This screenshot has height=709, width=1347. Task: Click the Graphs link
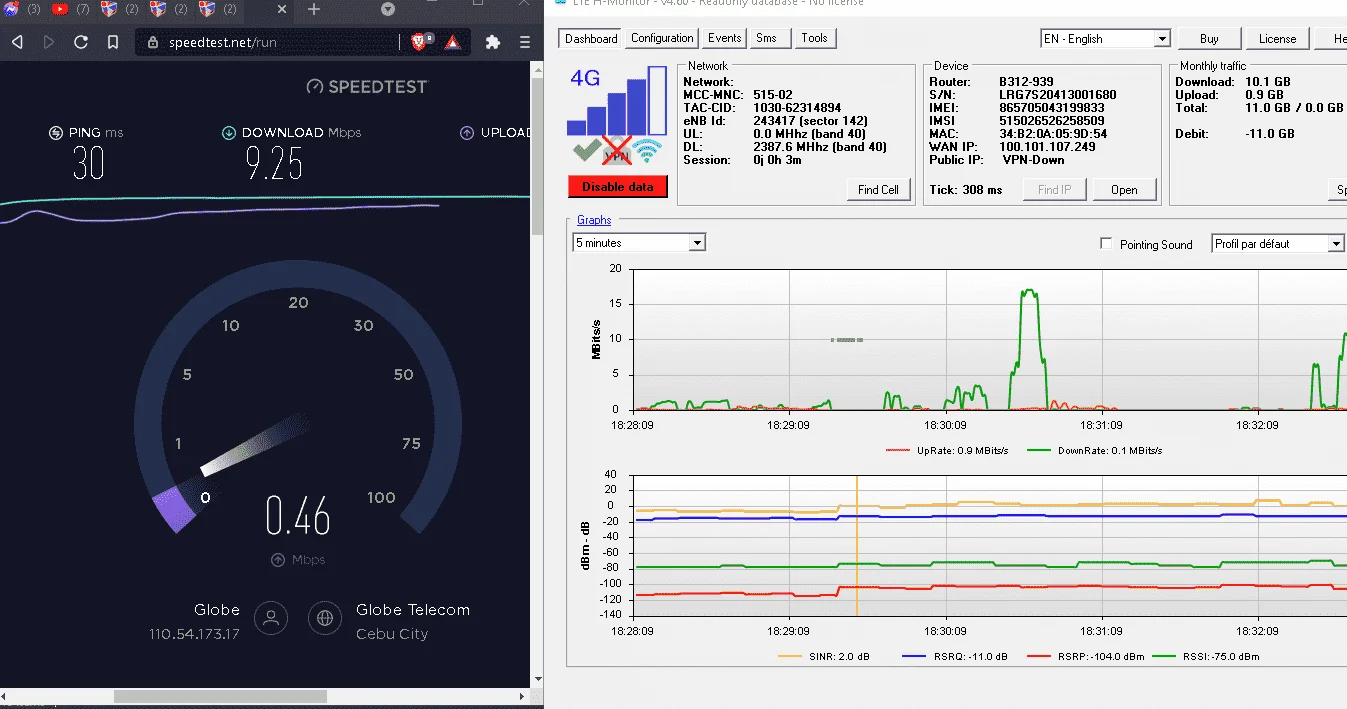594,220
